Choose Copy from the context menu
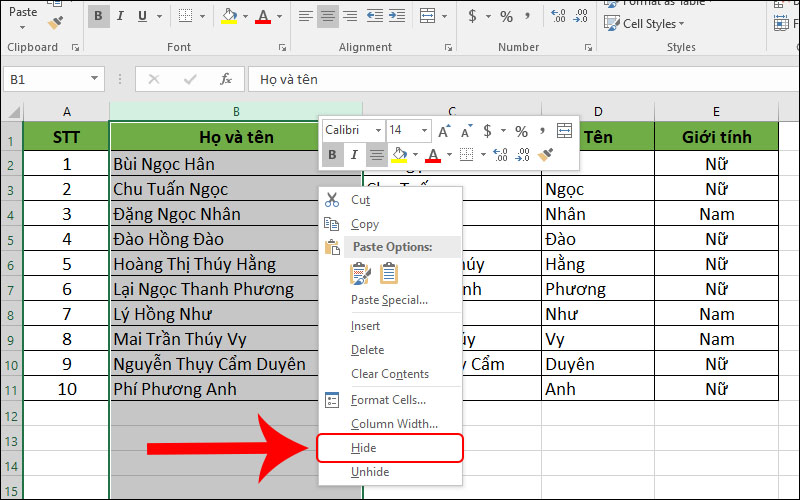Image resolution: width=800 pixels, height=500 pixels. tap(390, 224)
